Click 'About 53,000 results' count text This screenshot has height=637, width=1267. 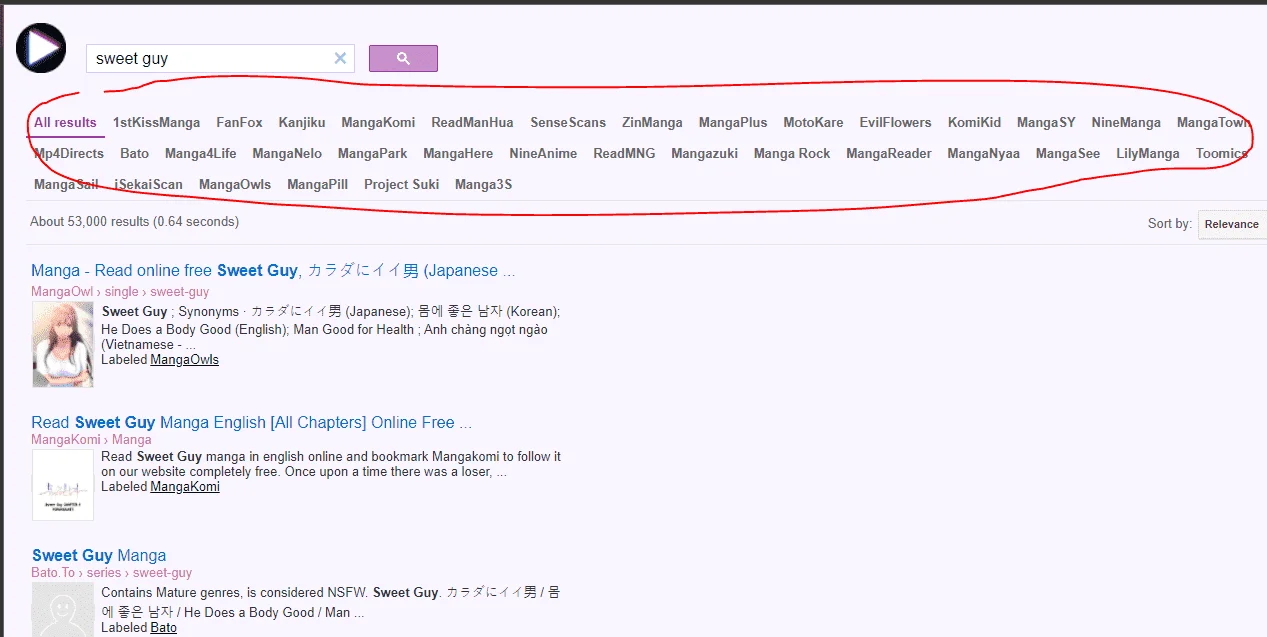click(x=134, y=221)
